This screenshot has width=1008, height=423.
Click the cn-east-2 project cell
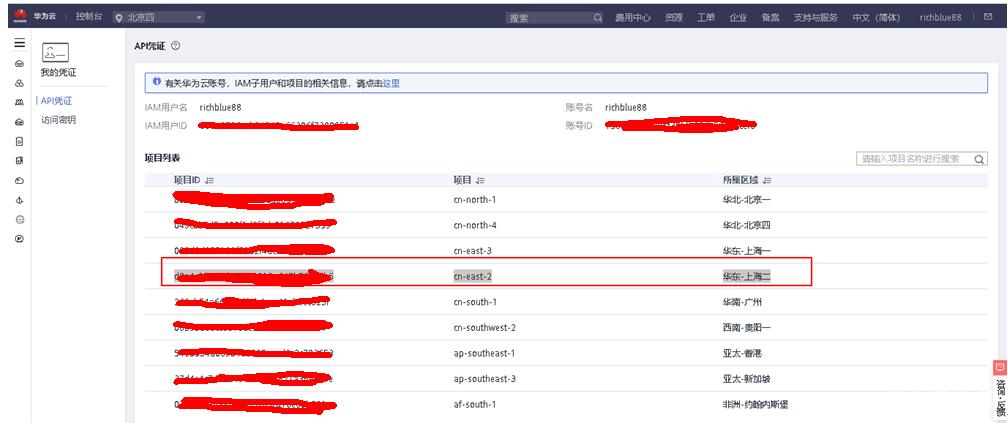click(x=472, y=276)
